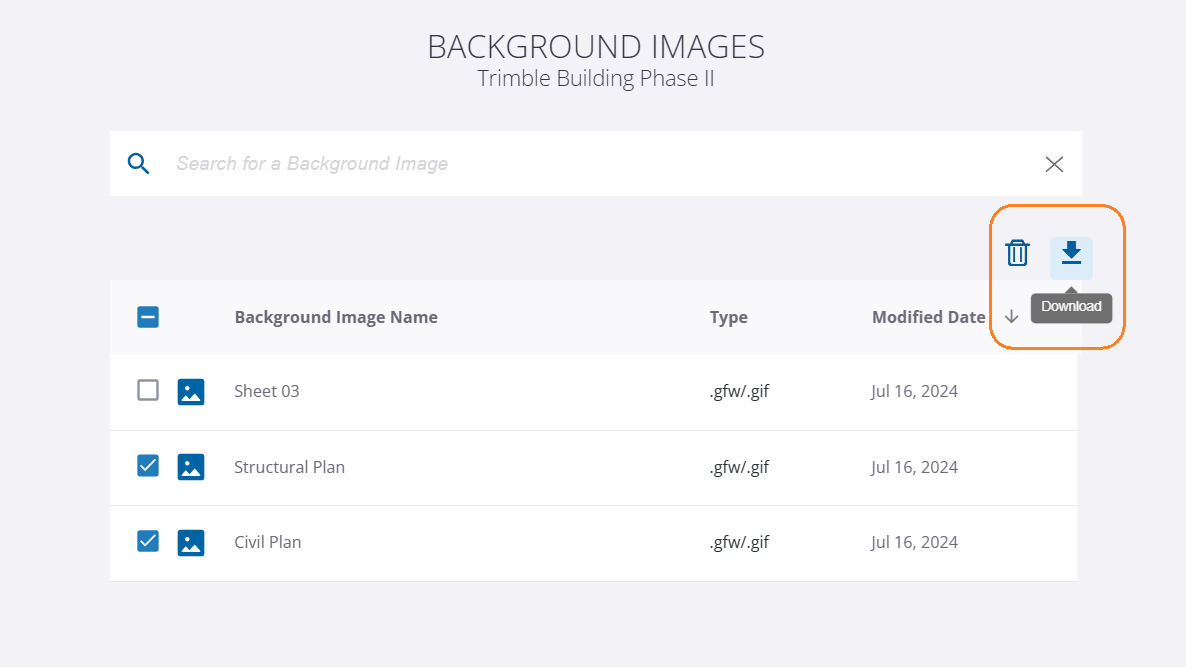Screen dimensions: 1186x667
Task: Click the magnifier search icon
Action: [138, 163]
